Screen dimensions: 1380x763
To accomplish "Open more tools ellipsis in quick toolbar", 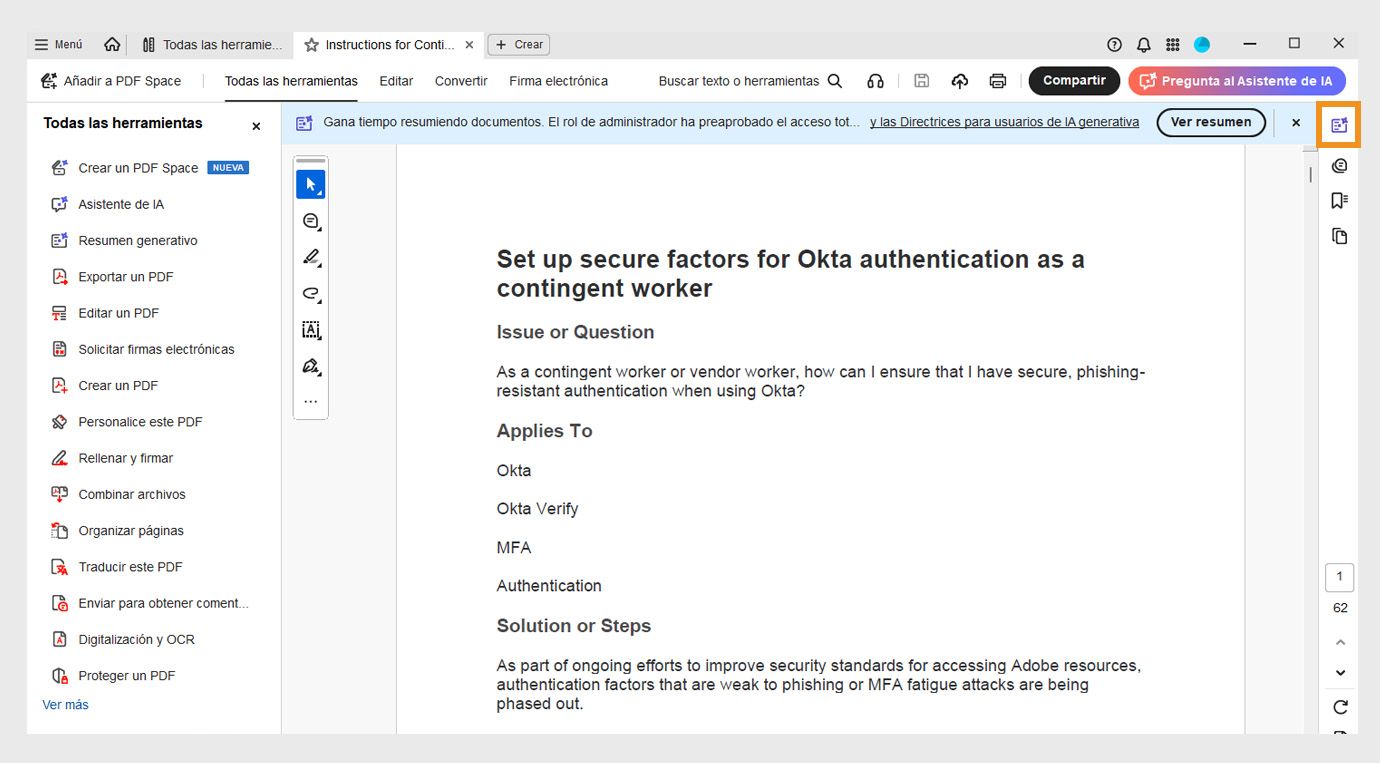I will tap(310, 402).
